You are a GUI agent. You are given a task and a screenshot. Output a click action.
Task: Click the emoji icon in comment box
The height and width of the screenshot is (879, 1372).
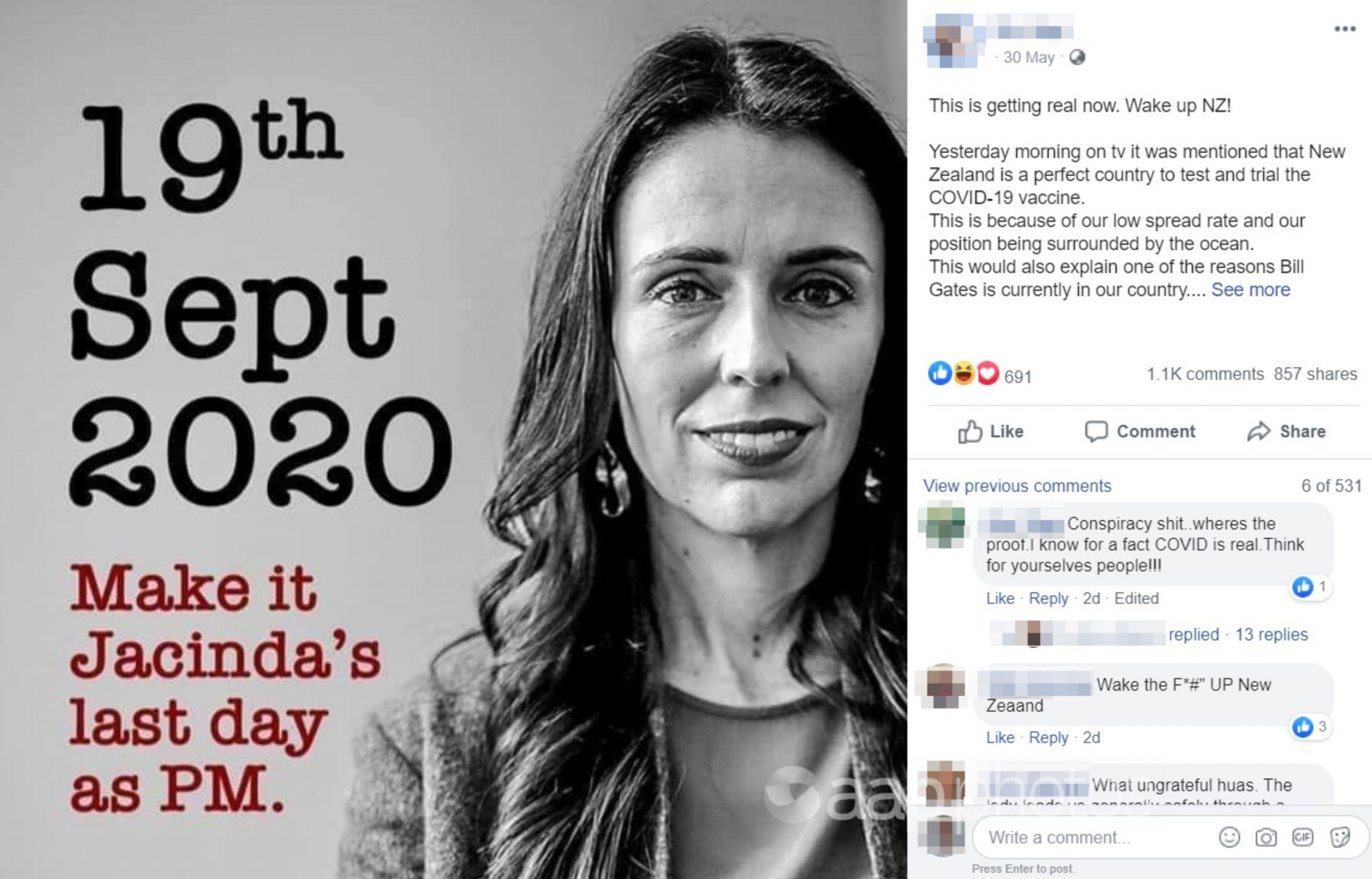tap(1229, 837)
